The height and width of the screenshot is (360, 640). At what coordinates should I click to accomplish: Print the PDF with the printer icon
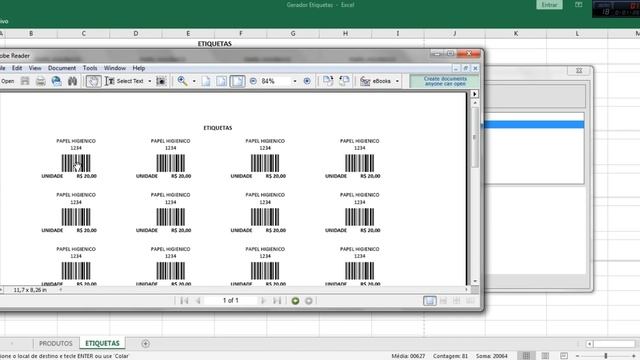tap(40, 81)
